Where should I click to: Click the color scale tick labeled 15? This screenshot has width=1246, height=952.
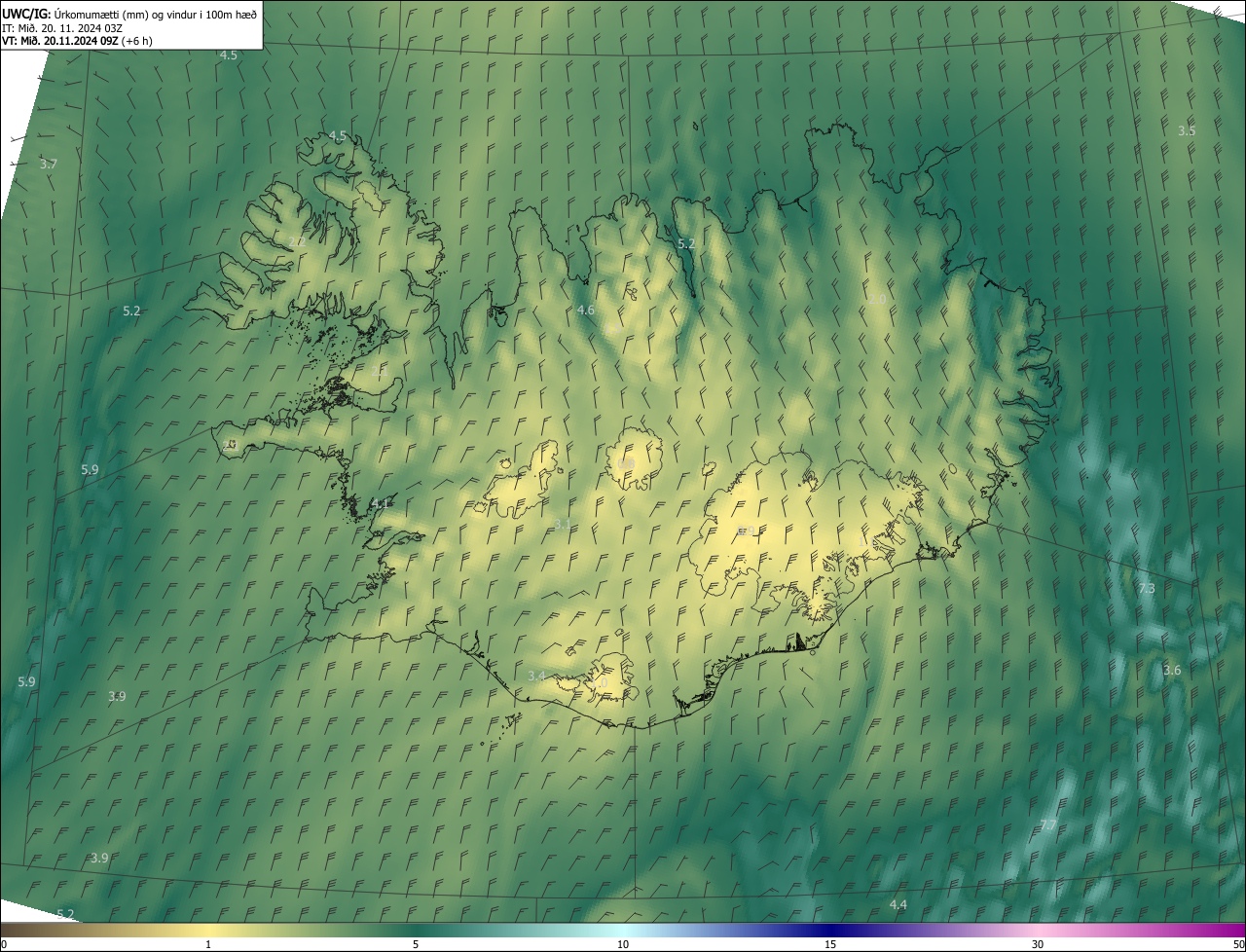[x=830, y=945]
